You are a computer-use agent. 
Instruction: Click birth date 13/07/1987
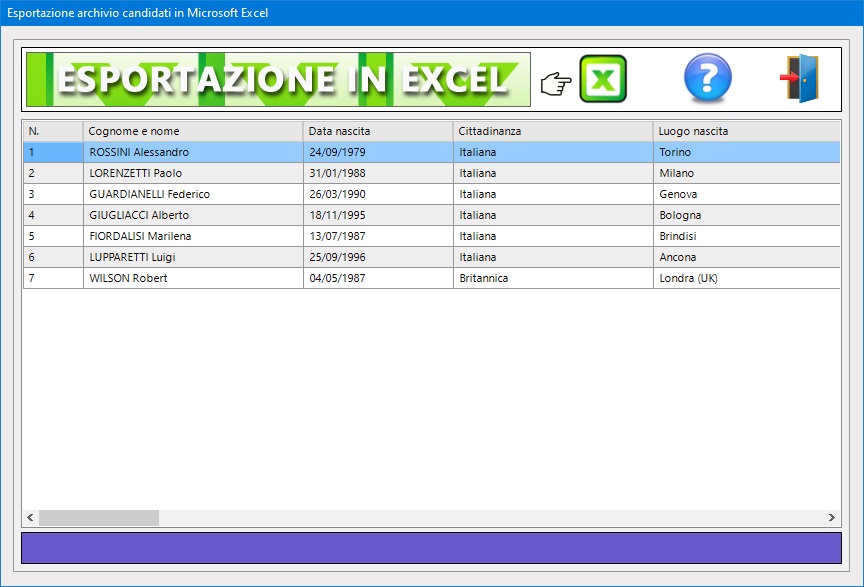pyautogui.click(x=378, y=236)
